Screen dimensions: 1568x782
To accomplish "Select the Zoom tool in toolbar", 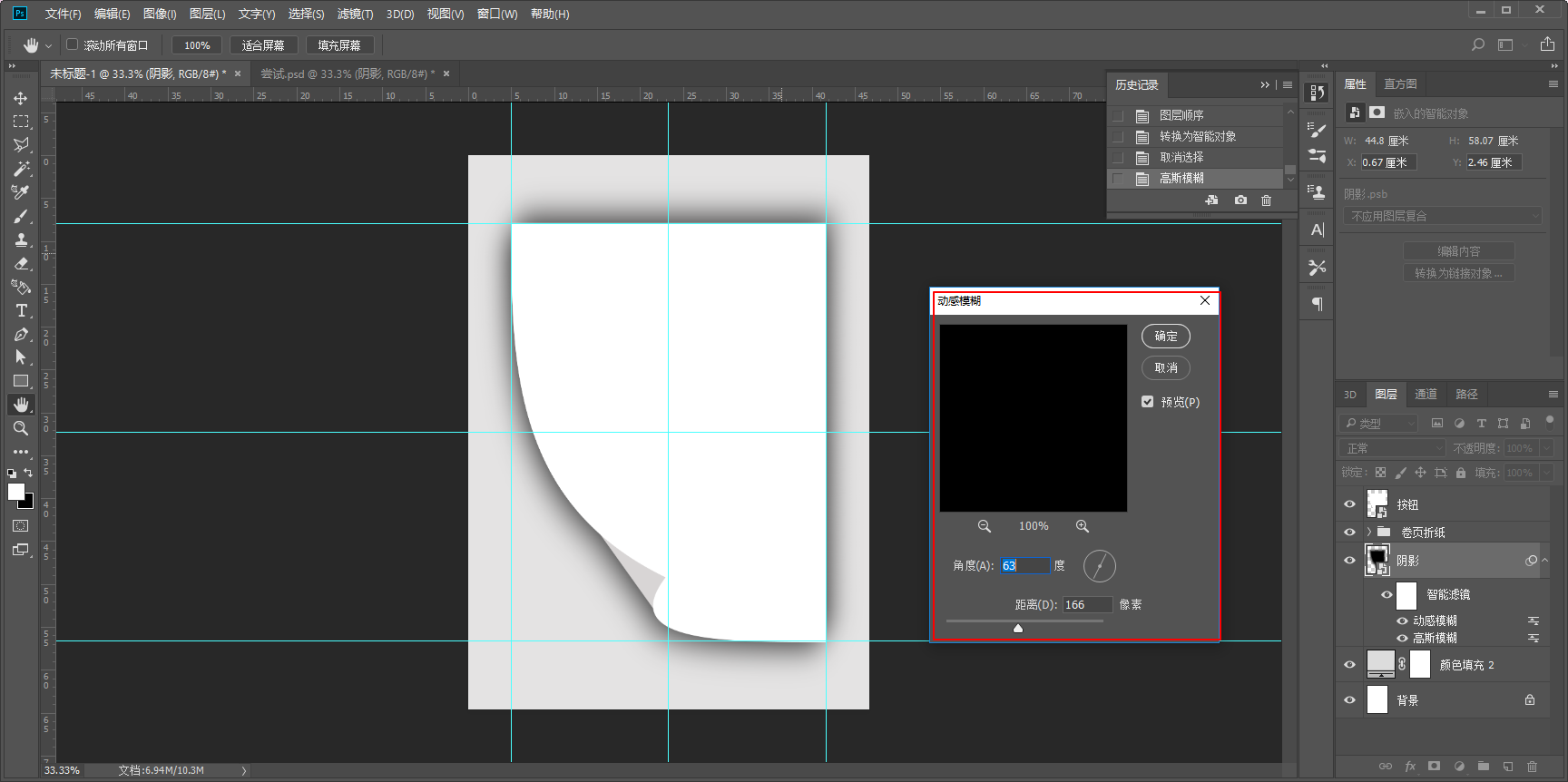I will click(21, 428).
